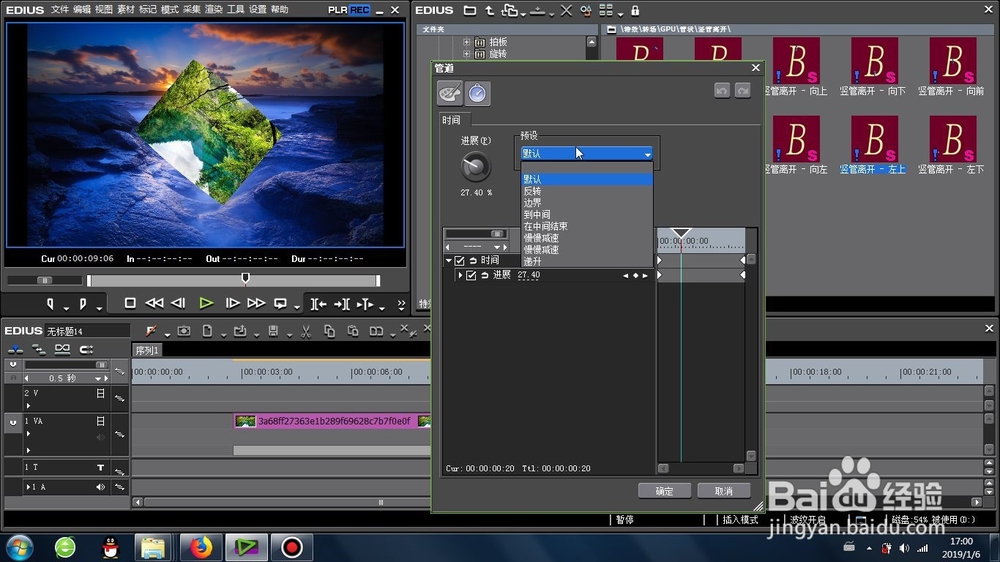The image size is (1000, 562).
Task: Click the delete X icon in bin toolbar
Action: (x=566, y=11)
